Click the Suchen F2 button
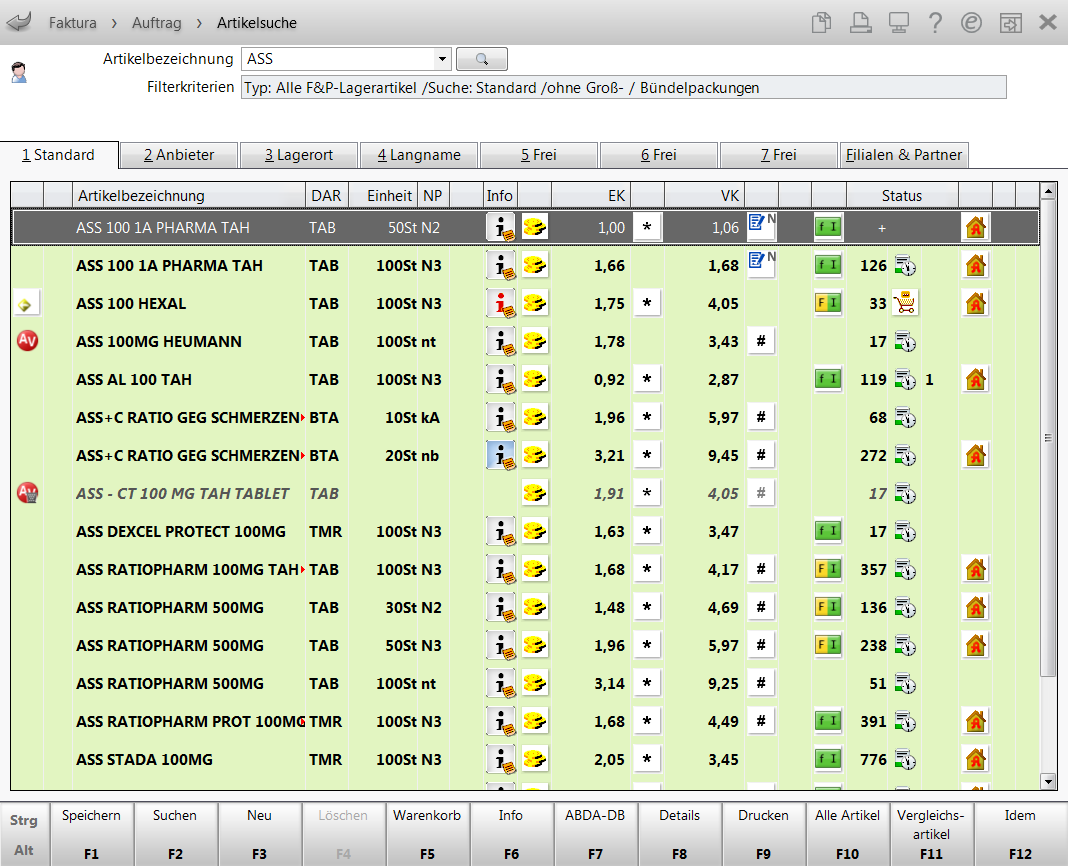This screenshot has width=1068, height=866. [x=175, y=834]
